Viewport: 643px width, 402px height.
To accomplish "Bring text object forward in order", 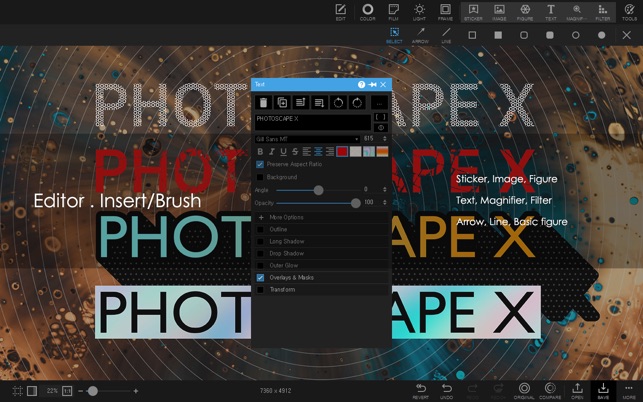I will click(301, 103).
